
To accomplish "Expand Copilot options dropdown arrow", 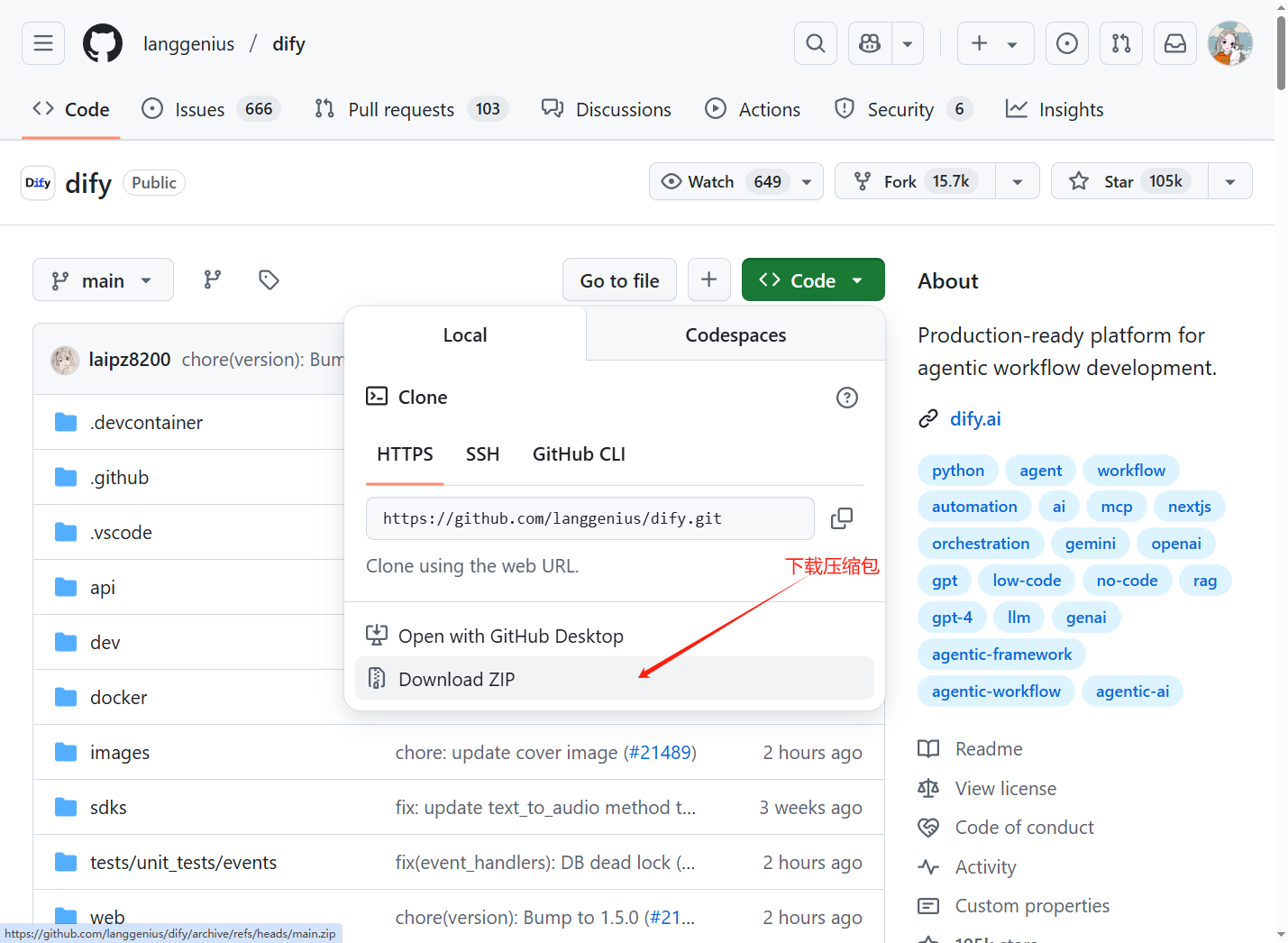I will coord(908,43).
